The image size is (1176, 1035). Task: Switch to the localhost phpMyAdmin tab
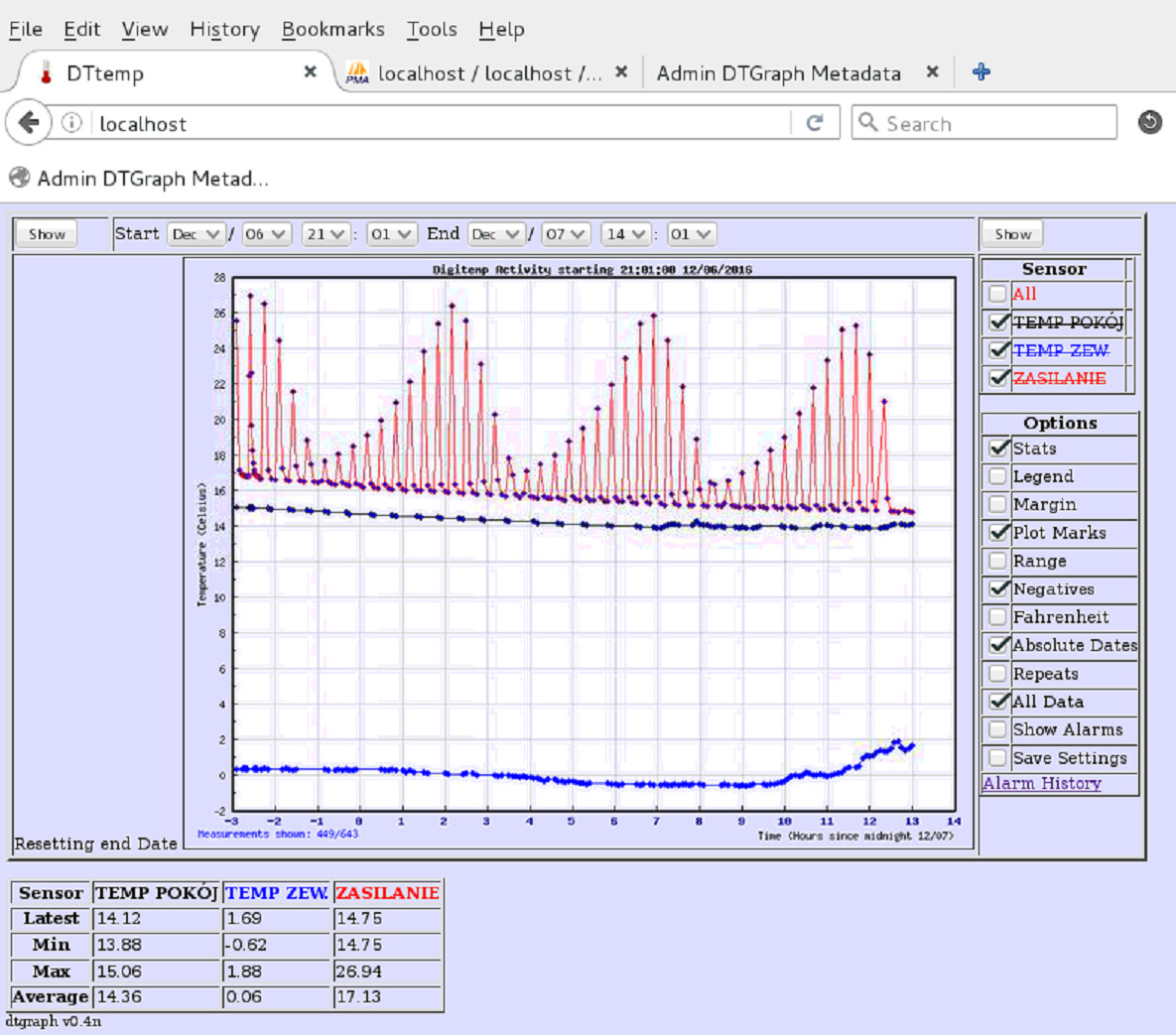476,73
